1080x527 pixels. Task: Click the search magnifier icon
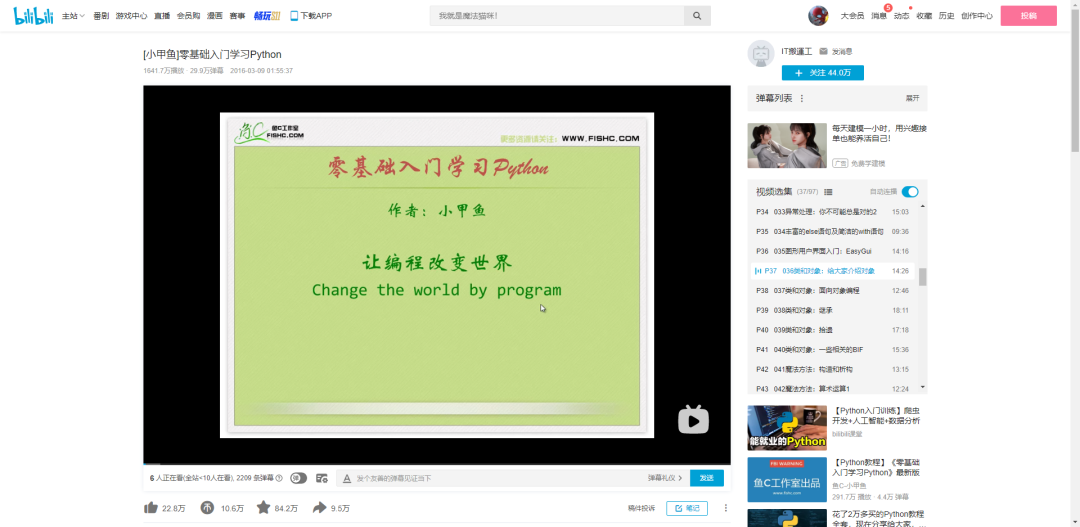click(697, 16)
